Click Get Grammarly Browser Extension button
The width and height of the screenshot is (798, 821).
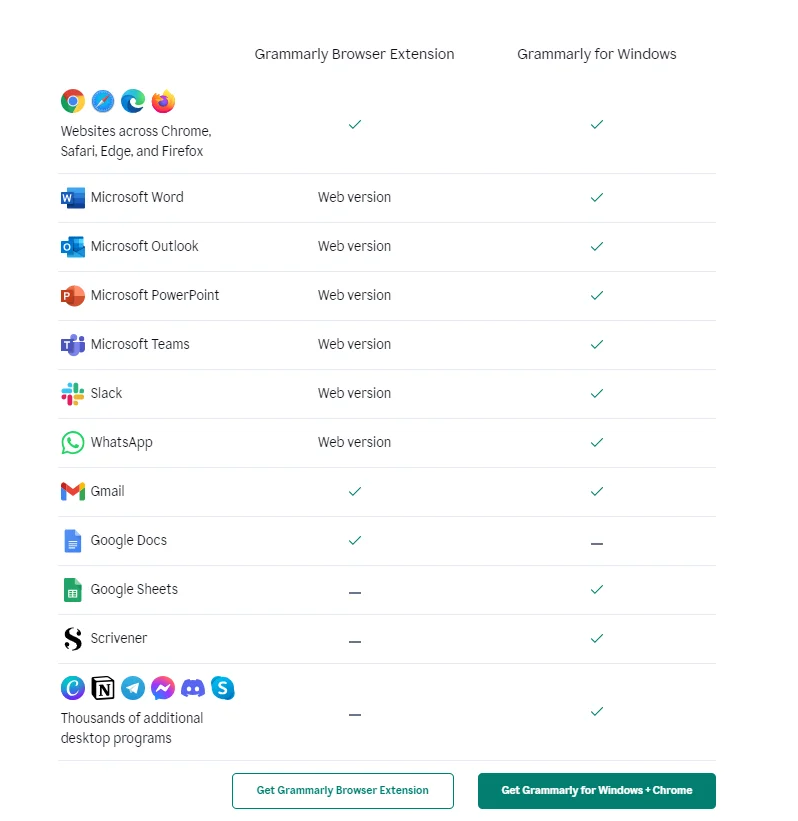coord(342,790)
